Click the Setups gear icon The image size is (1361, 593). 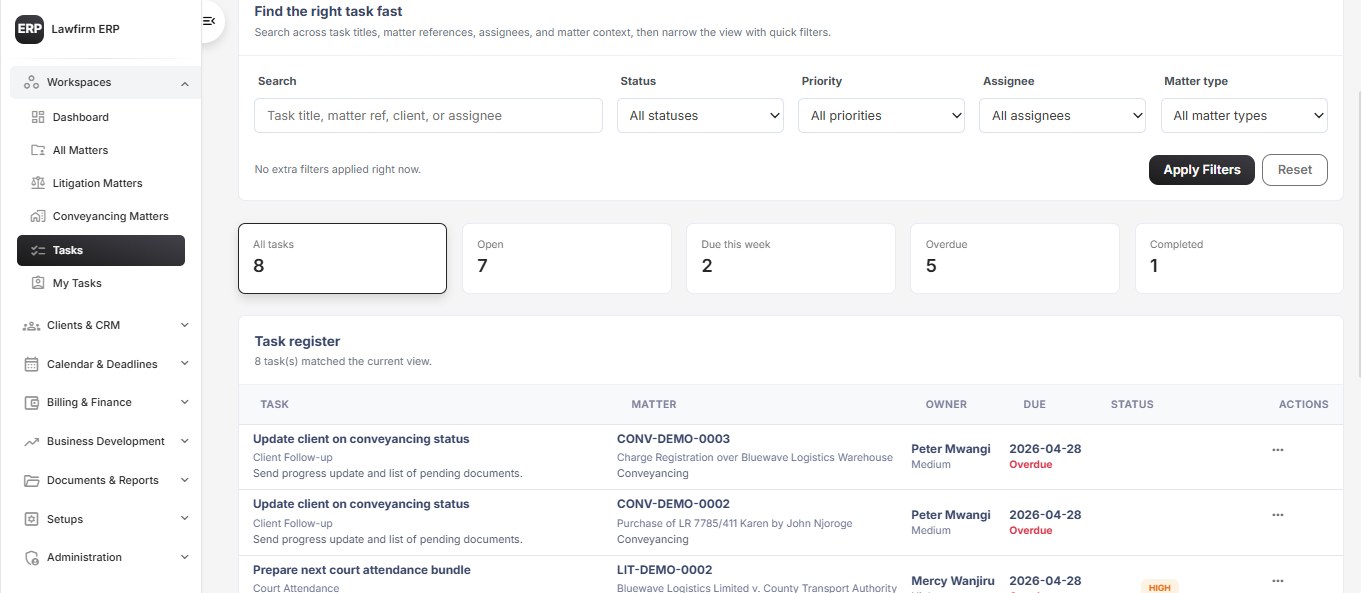click(x=31, y=519)
